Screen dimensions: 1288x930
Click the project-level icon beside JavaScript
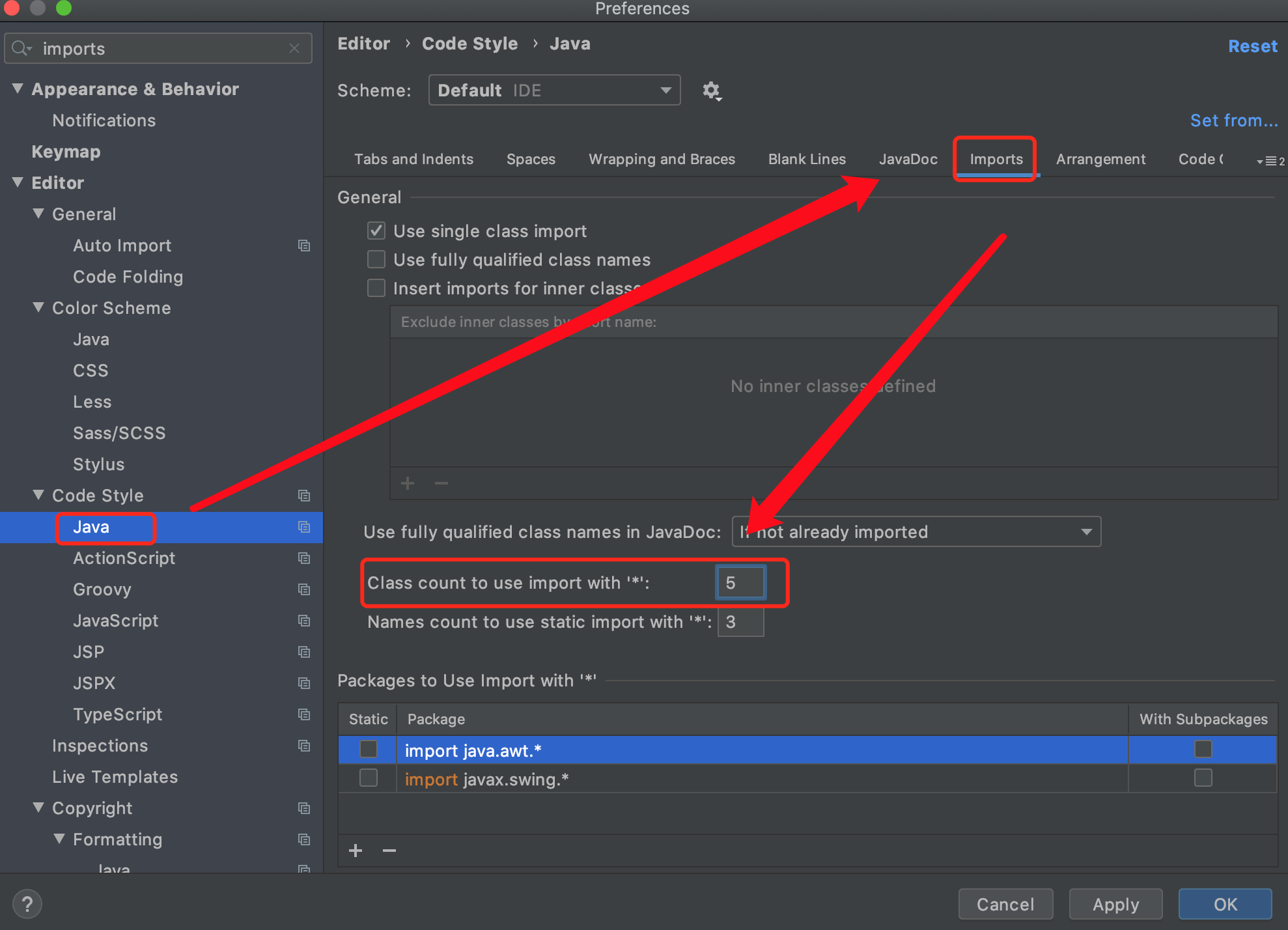pos(303,621)
